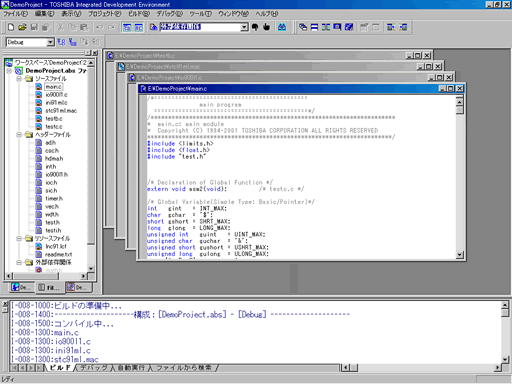Open the search text combo box dropdown
Viewport: 512px width, 384px height.
245,27
